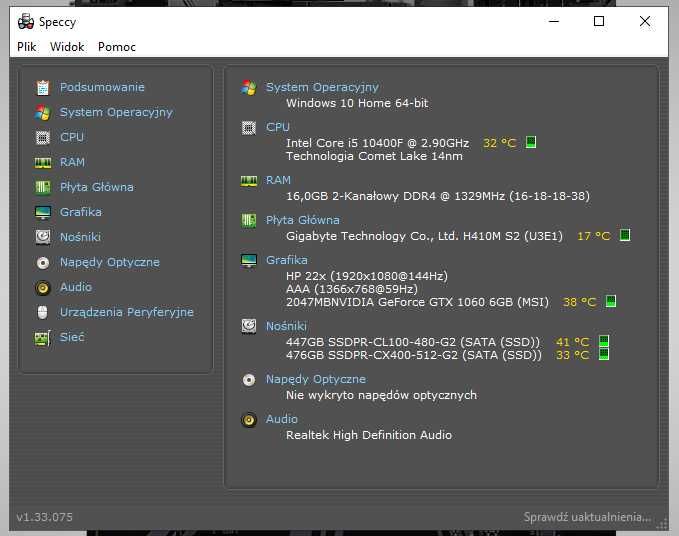Image resolution: width=679 pixels, height=536 pixels.
Task: Click Sprawdź uaktualnienia update link
Action: (x=587, y=517)
